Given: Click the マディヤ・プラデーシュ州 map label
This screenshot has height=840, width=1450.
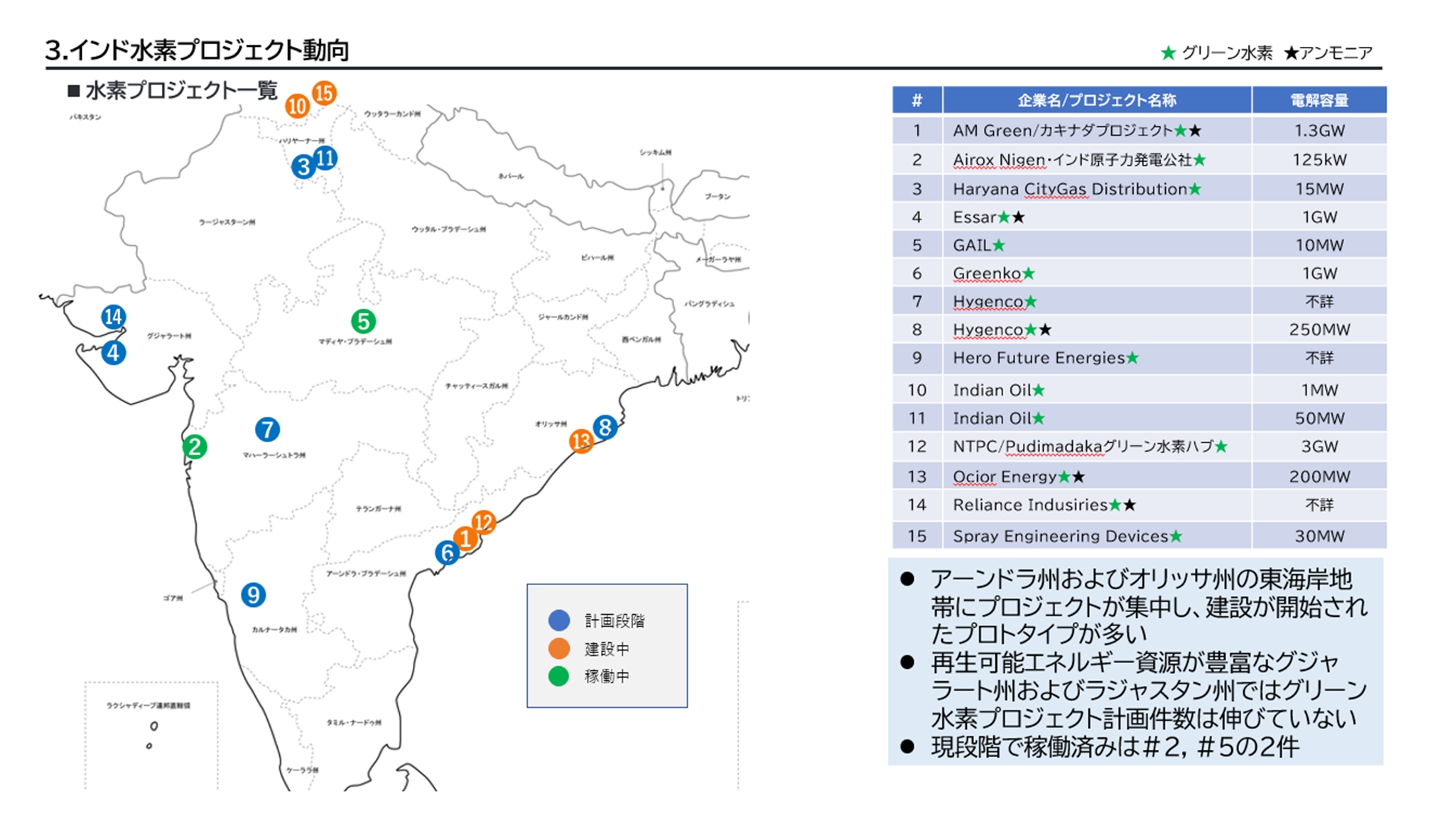Looking at the screenshot, I should tap(355, 342).
